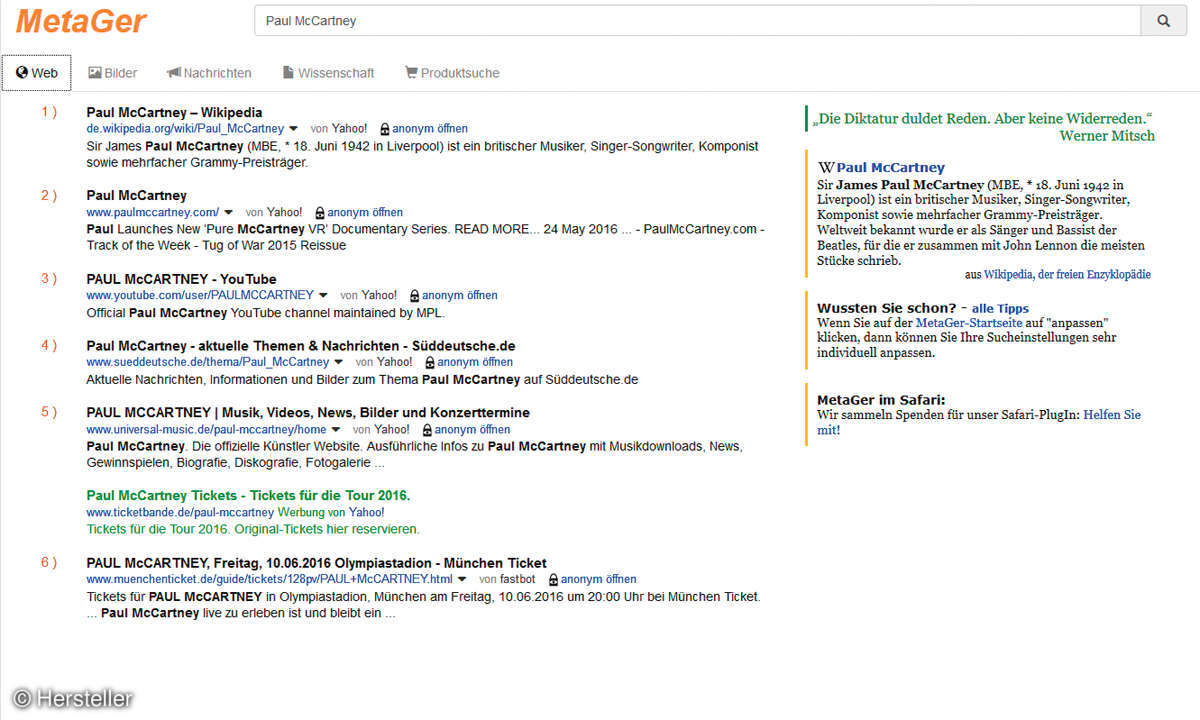Select the Web tab
1200x720 pixels.
[37, 73]
